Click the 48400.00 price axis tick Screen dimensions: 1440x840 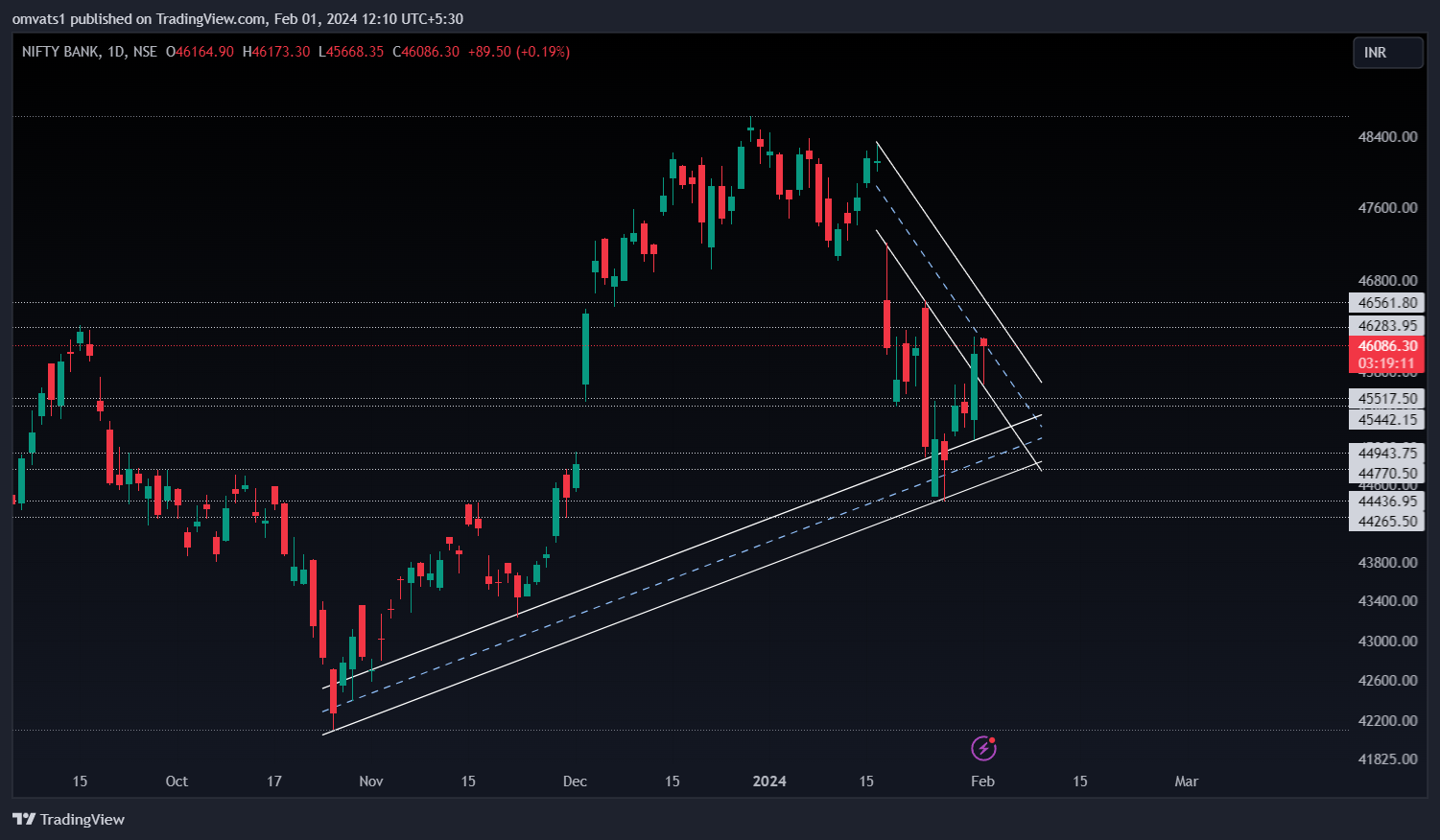pyautogui.click(x=1387, y=137)
